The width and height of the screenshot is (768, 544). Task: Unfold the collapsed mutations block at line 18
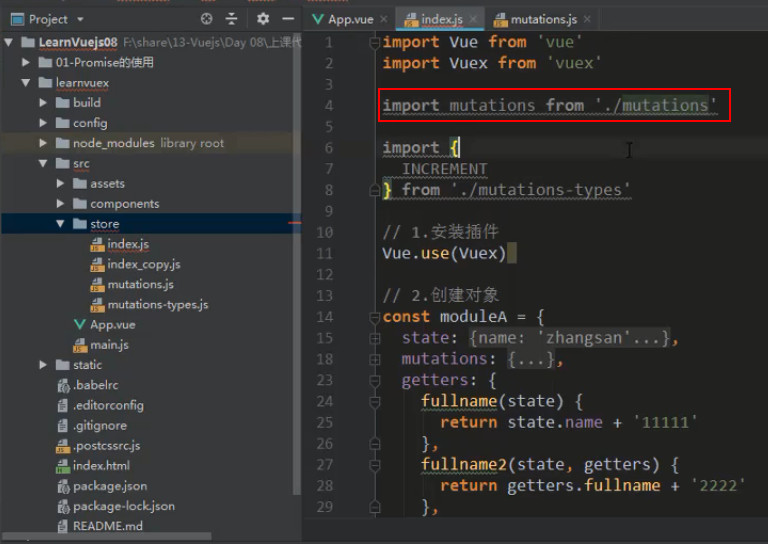click(x=375, y=359)
